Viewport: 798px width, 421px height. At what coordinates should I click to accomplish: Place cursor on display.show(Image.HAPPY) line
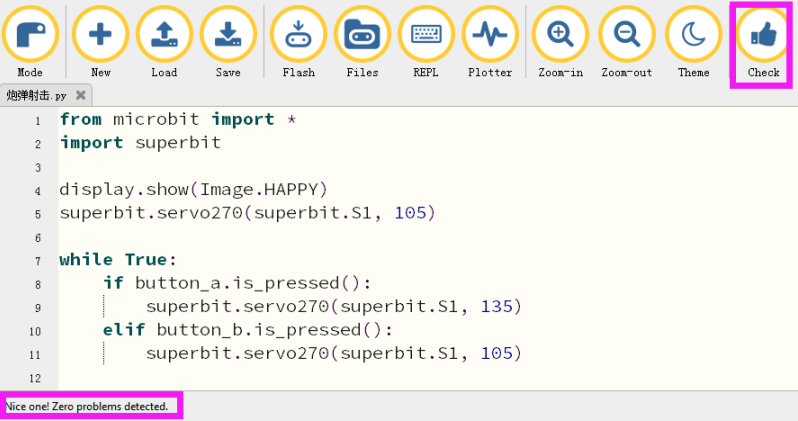click(x=193, y=190)
